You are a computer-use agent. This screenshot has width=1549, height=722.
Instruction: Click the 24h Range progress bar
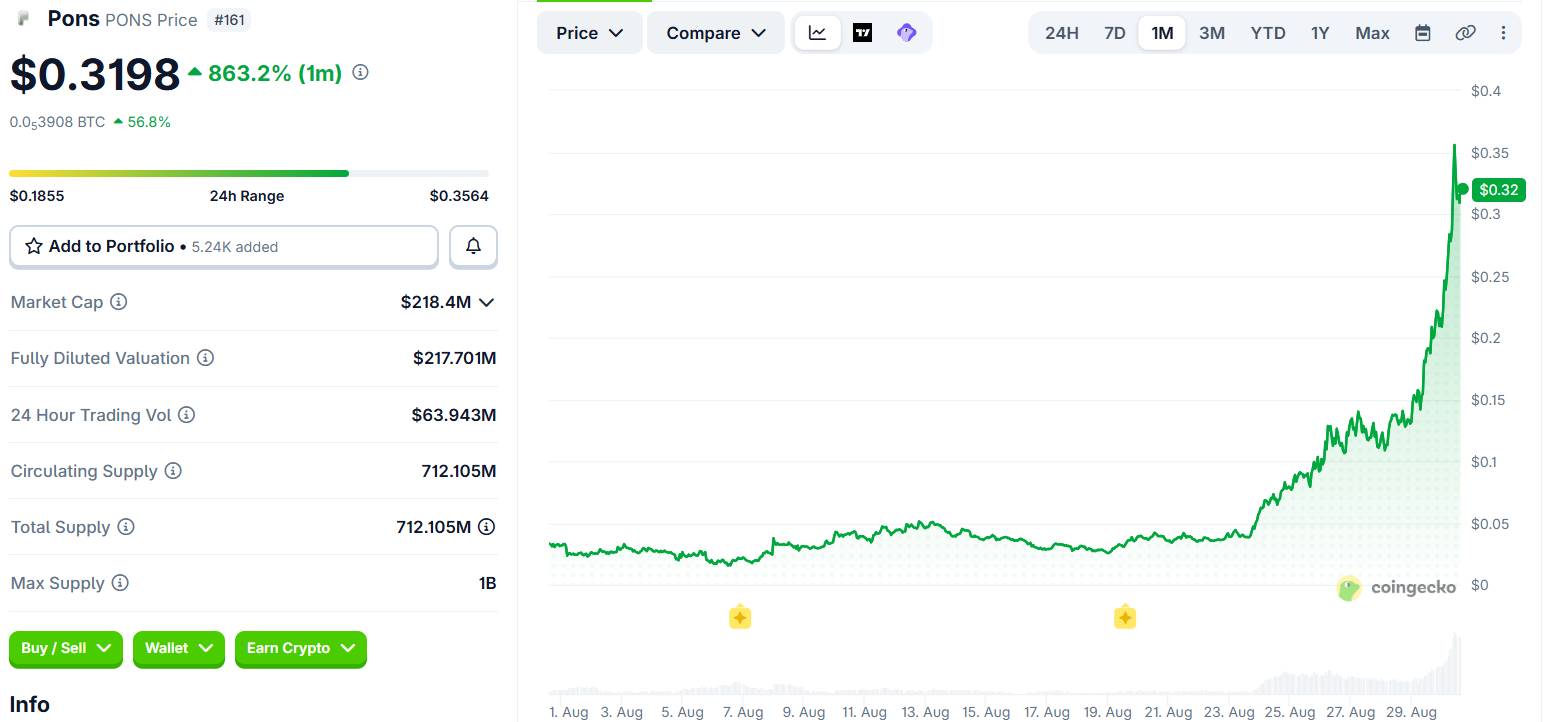[x=249, y=173]
